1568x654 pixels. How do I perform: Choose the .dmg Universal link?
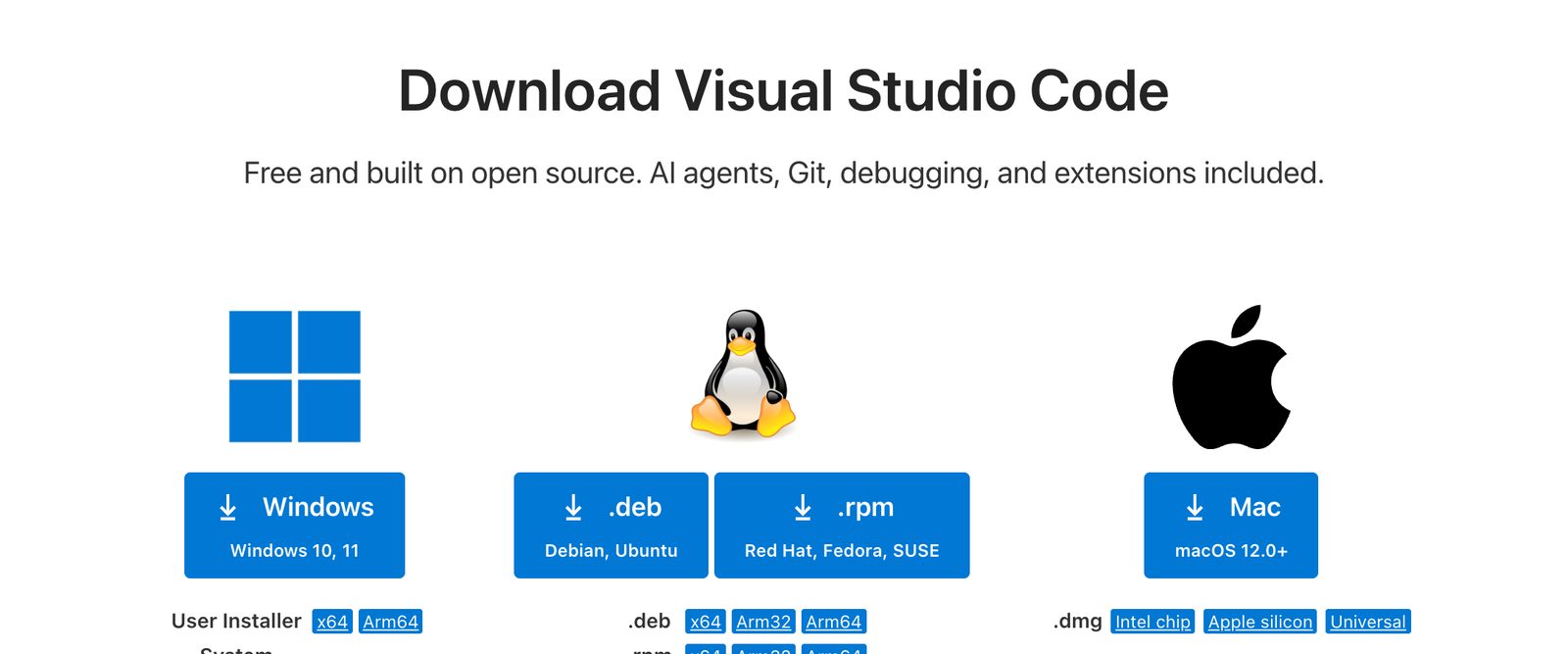1368,622
